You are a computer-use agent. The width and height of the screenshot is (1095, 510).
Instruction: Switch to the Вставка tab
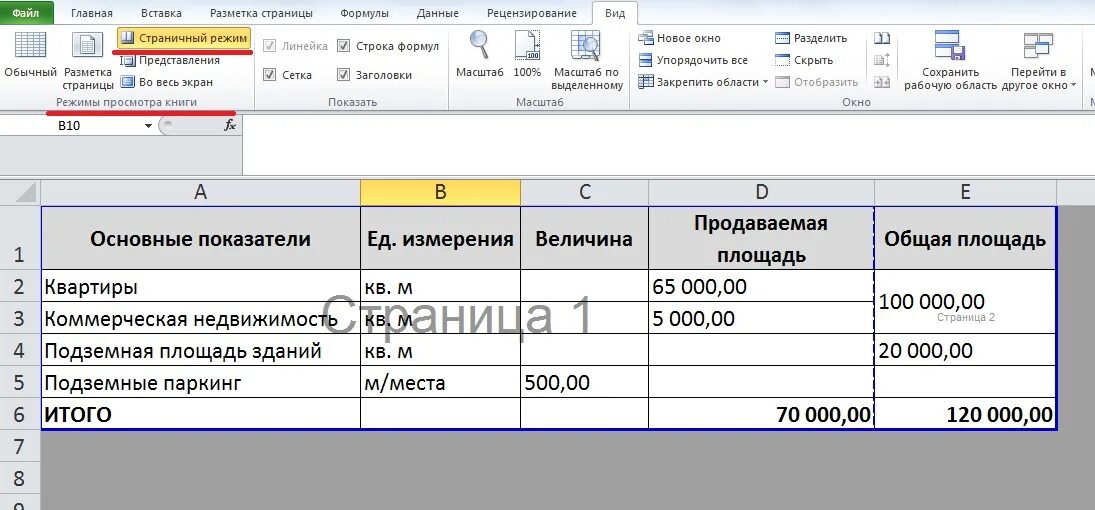161,13
